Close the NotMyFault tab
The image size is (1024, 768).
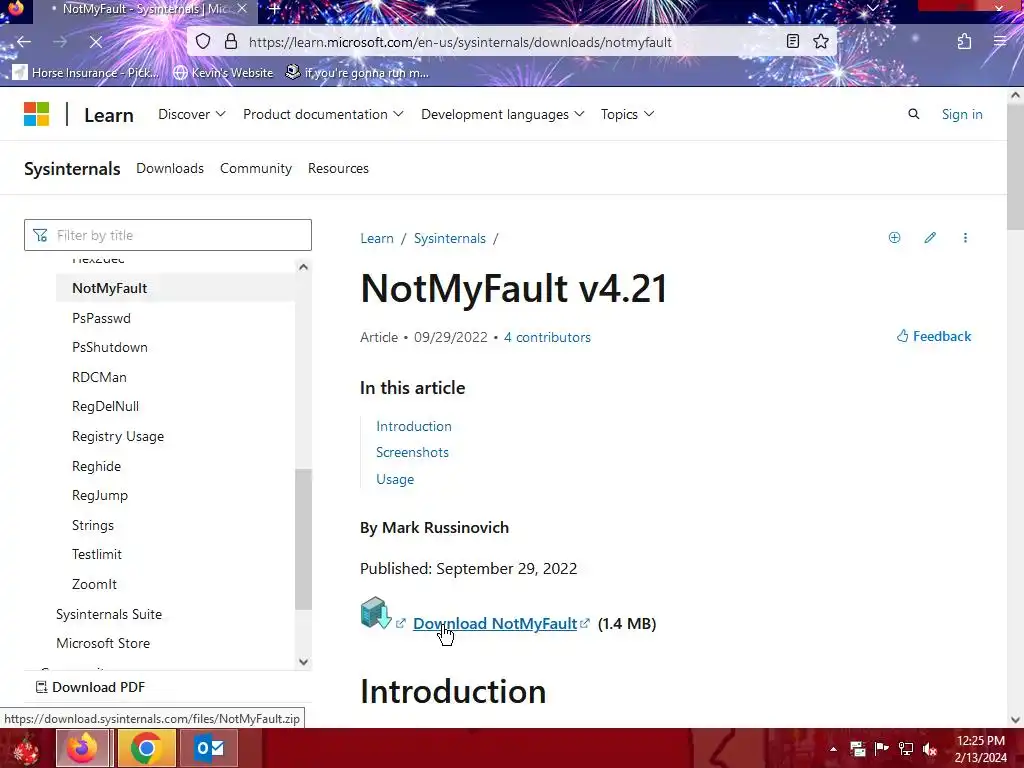coord(242,9)
